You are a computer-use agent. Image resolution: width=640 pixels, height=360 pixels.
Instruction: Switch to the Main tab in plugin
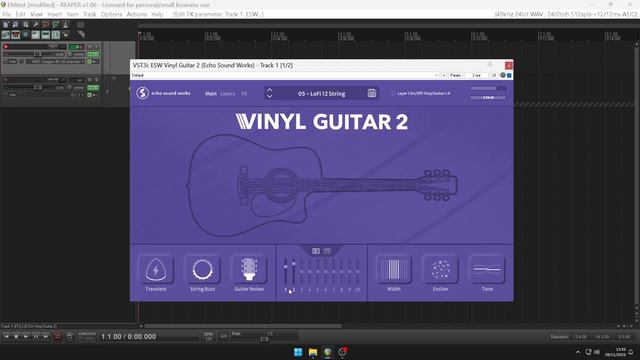211,93
